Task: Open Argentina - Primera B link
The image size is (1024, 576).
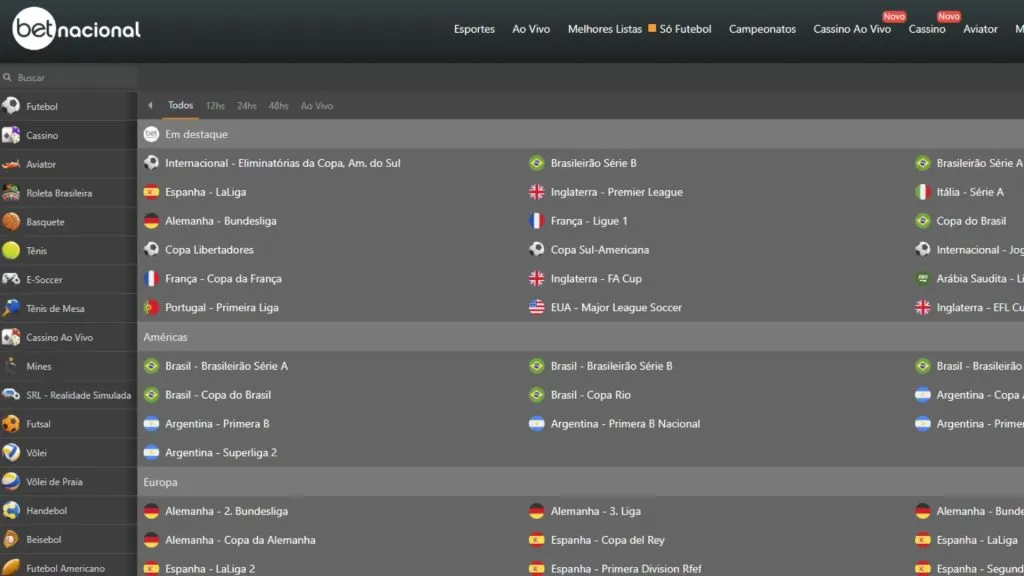Action: (217, 423)
